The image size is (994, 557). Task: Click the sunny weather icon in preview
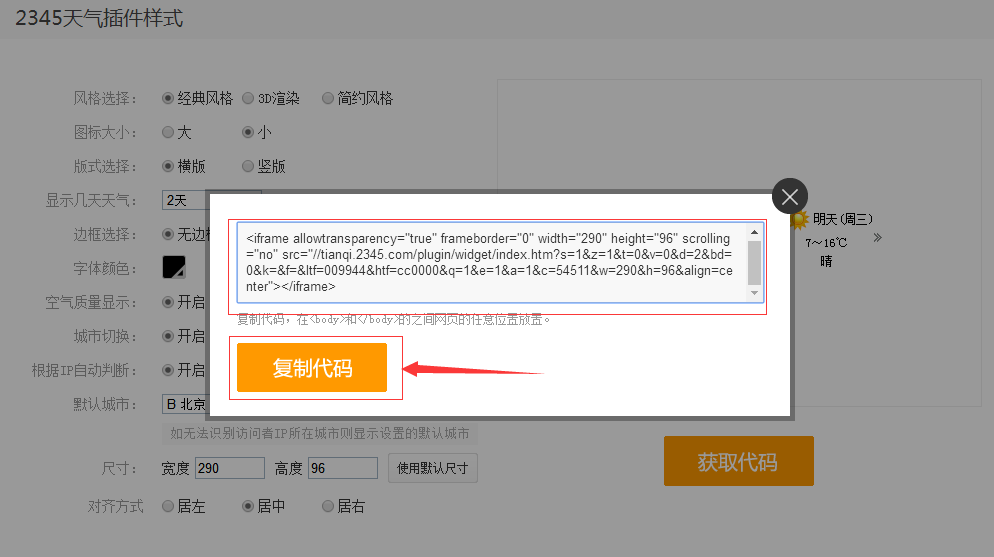[x=799, y=220]
